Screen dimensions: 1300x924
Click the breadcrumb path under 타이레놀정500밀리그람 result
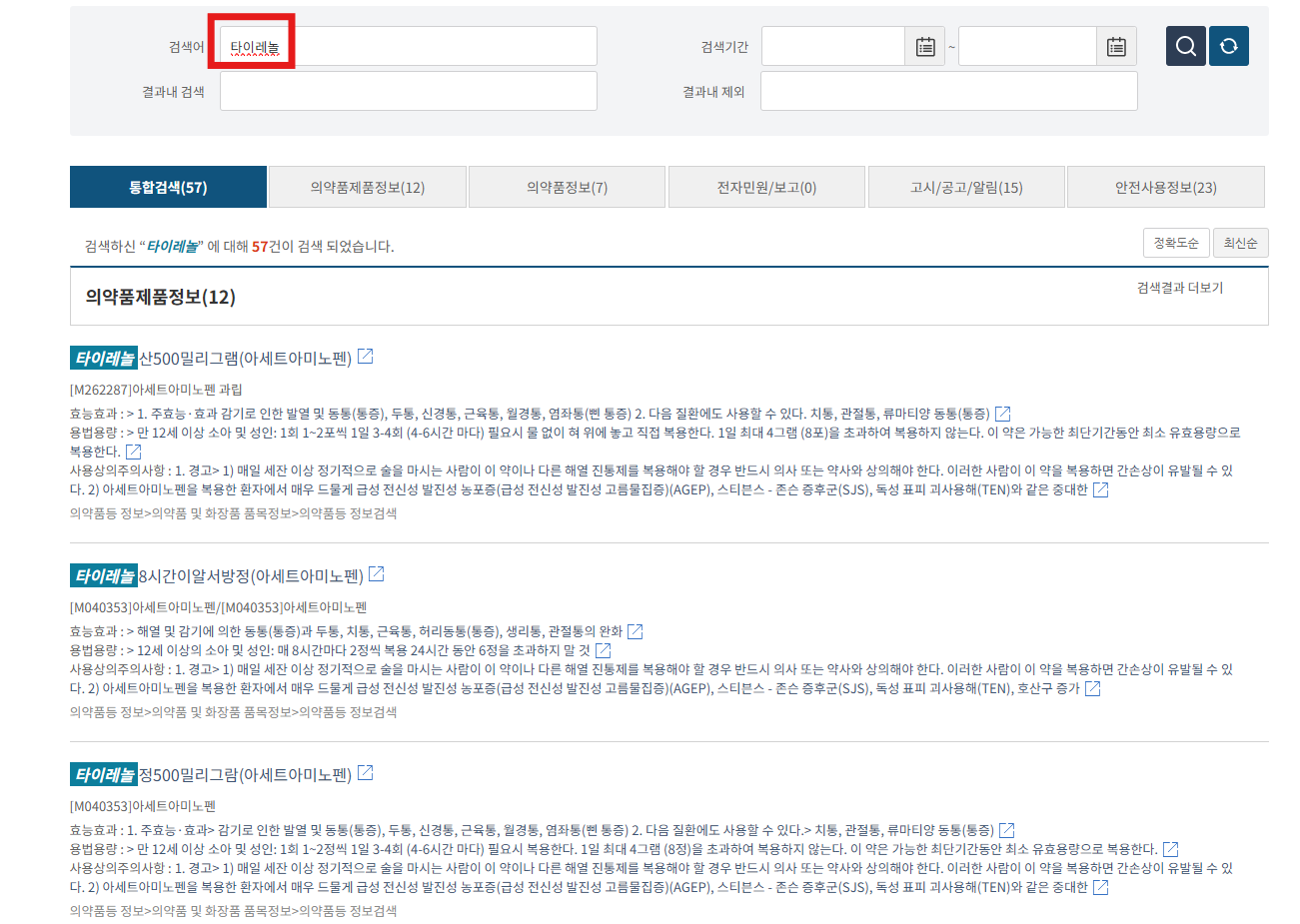click(x=233, y=911)
